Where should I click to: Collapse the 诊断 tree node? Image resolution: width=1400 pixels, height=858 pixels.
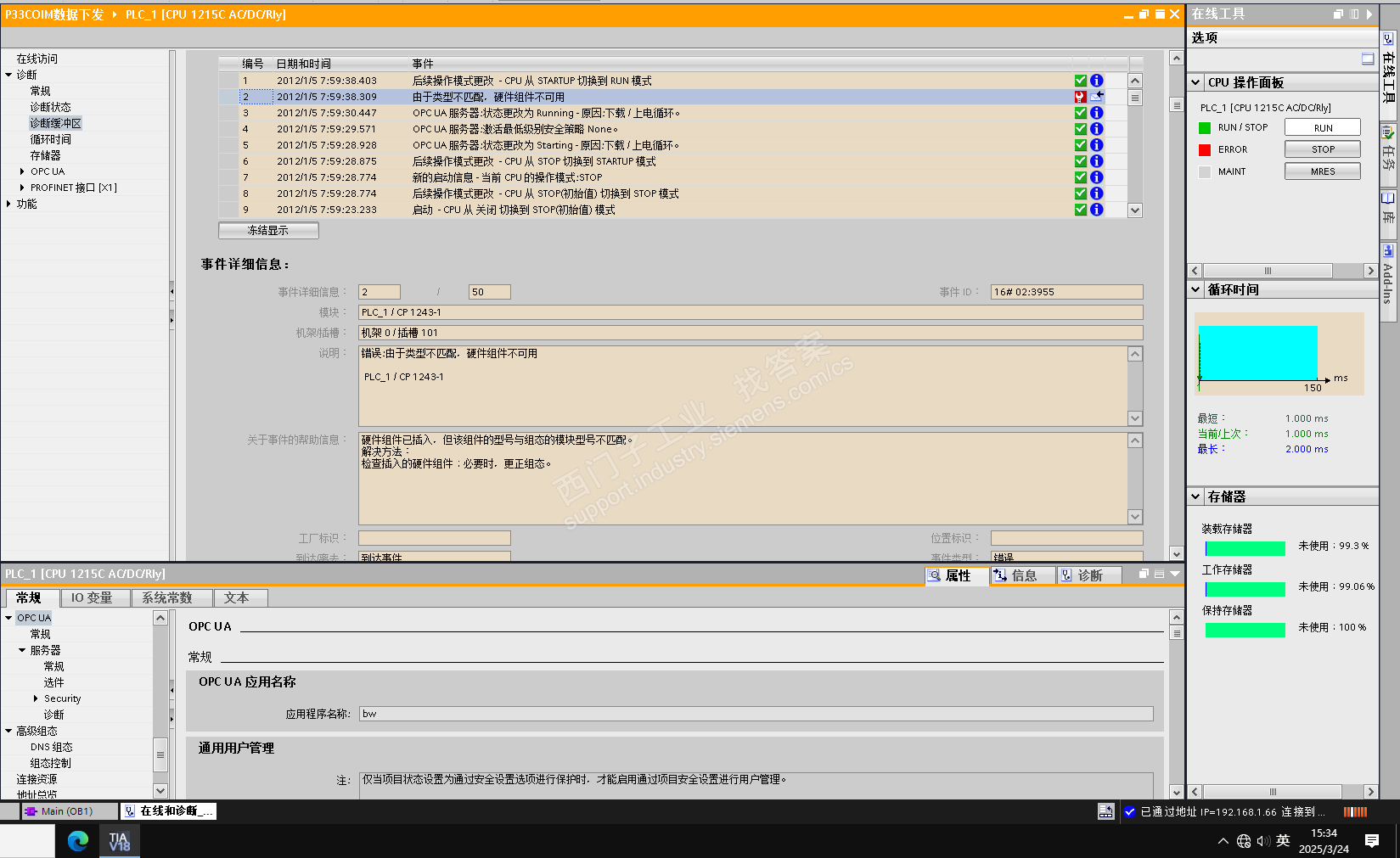(8, 75)
